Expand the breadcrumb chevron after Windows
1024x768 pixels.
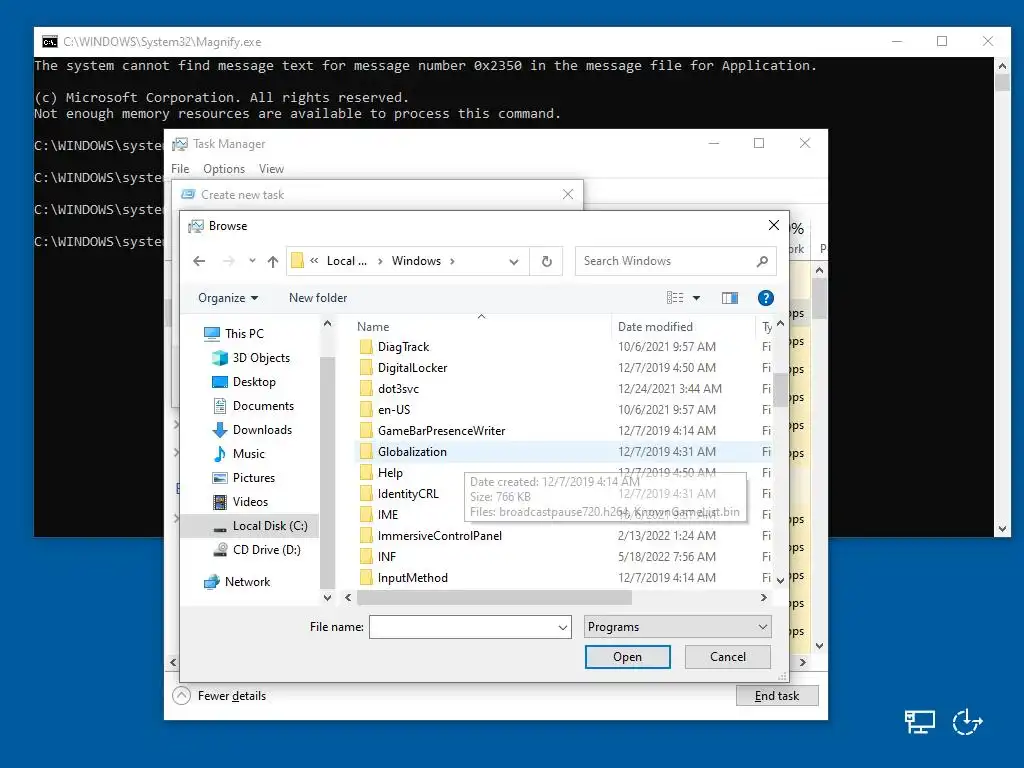tap(452, 261)
